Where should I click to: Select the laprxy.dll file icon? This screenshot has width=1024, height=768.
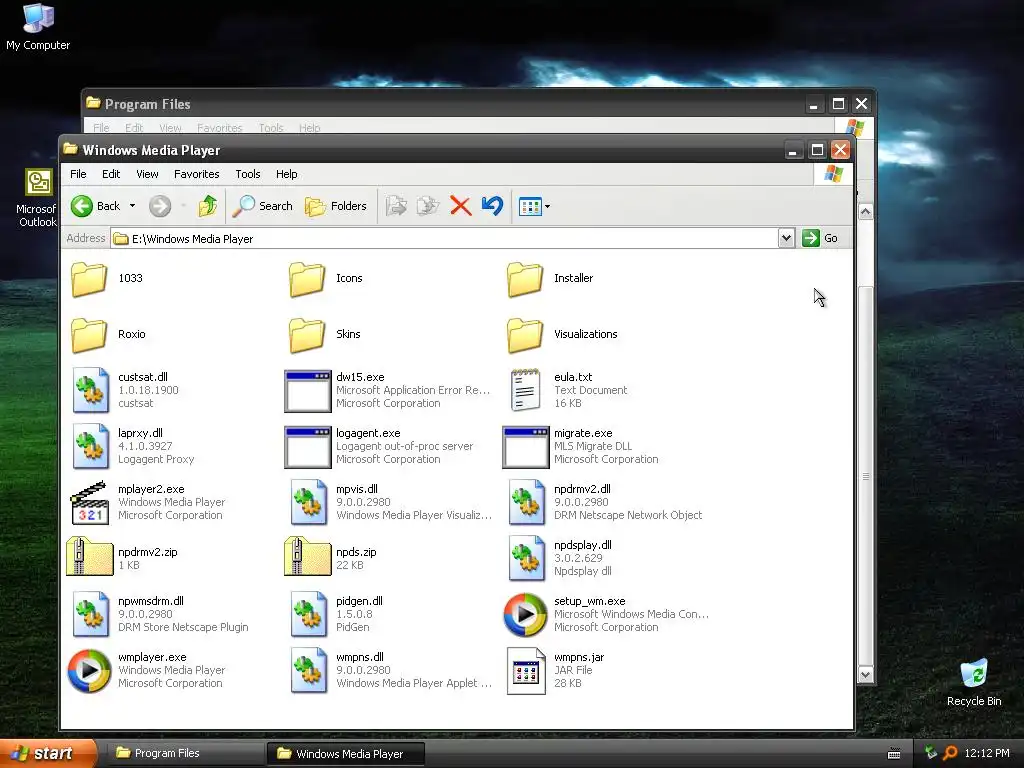click(x=90, y=446)
